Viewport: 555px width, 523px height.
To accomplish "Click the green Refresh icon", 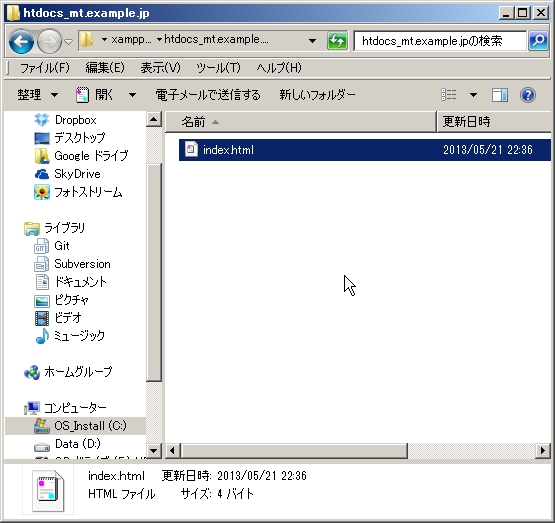I will point(337,41).
